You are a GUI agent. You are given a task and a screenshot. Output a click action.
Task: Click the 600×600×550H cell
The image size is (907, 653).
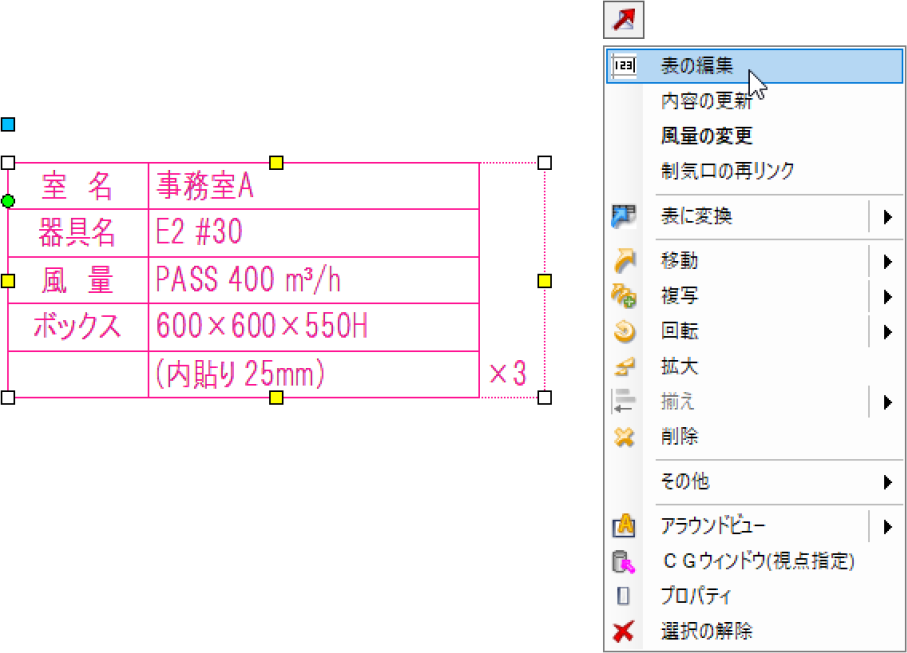[314, 327]
